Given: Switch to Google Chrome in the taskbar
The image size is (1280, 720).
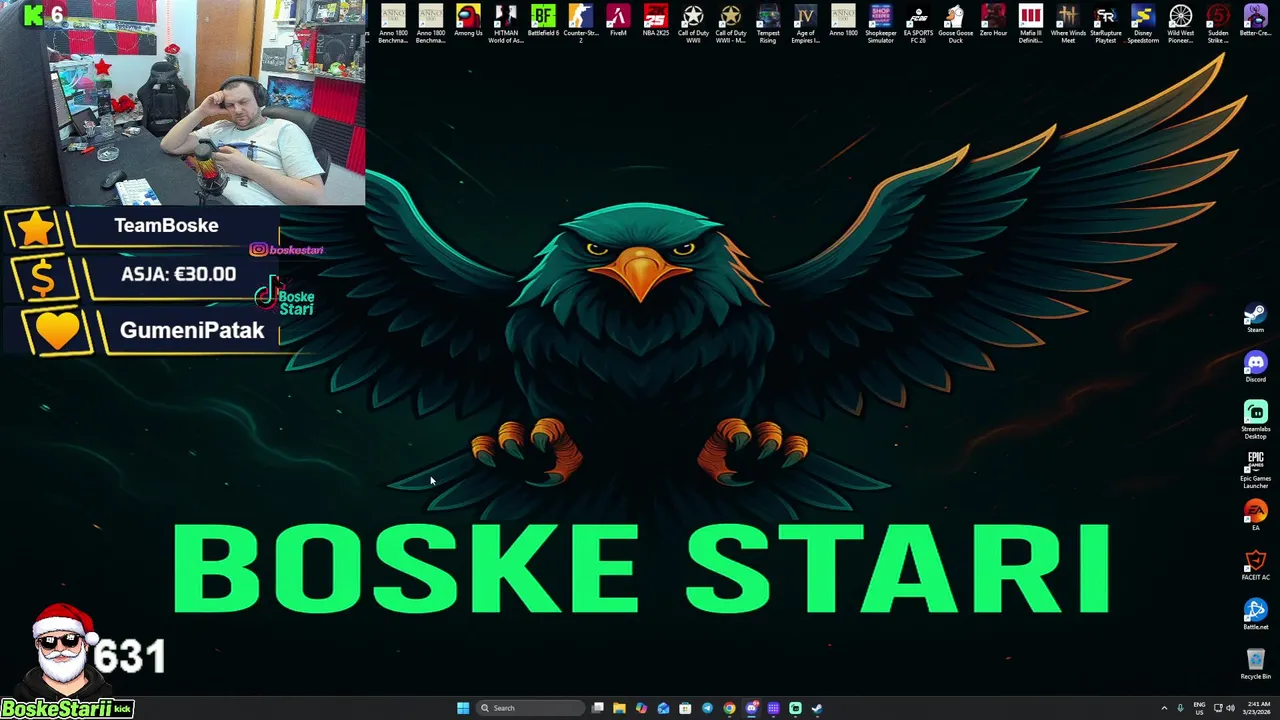Looking at the screenshot, I should (x=729, y=708).
